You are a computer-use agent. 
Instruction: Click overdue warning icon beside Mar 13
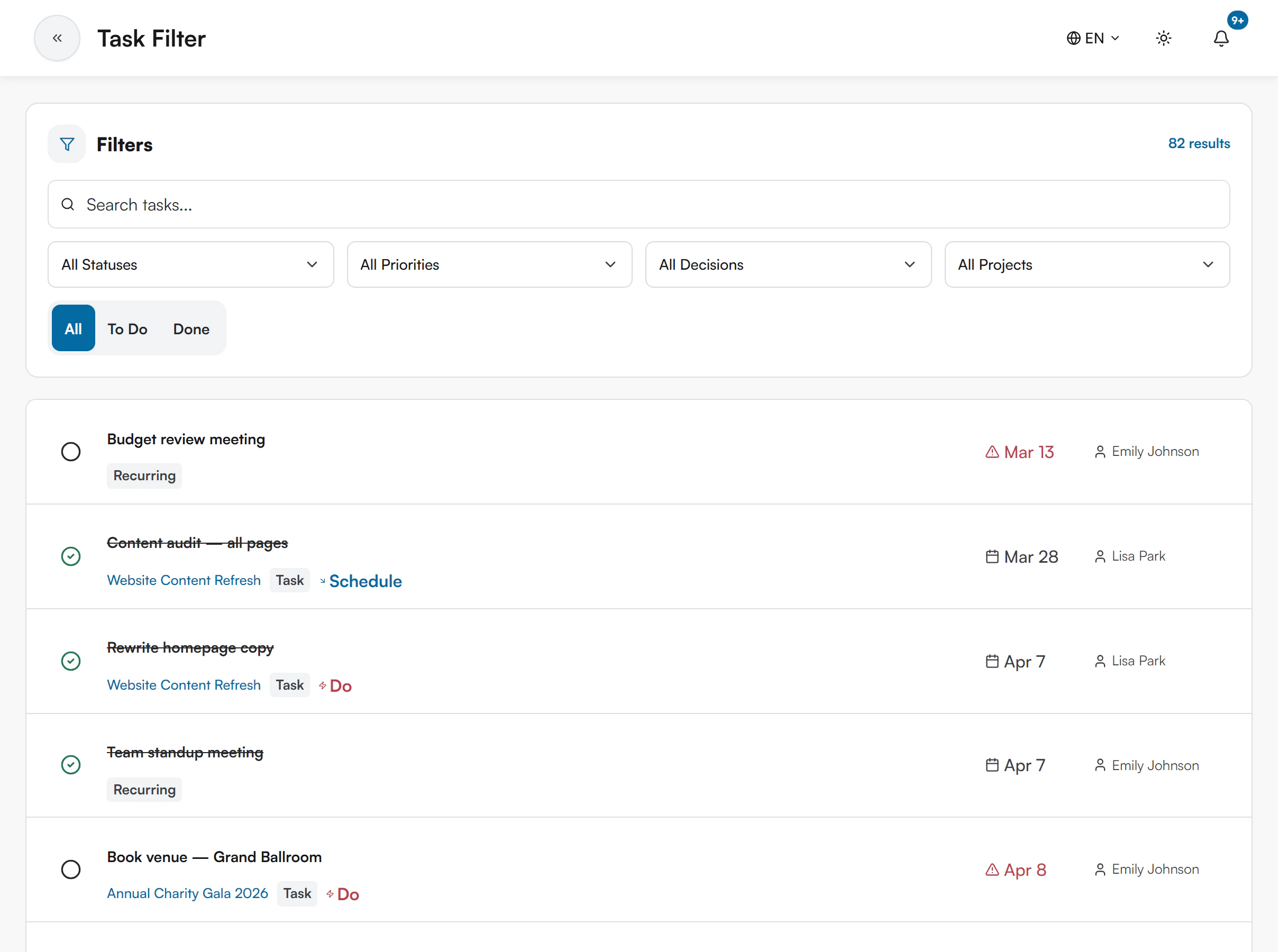[992, 452]
